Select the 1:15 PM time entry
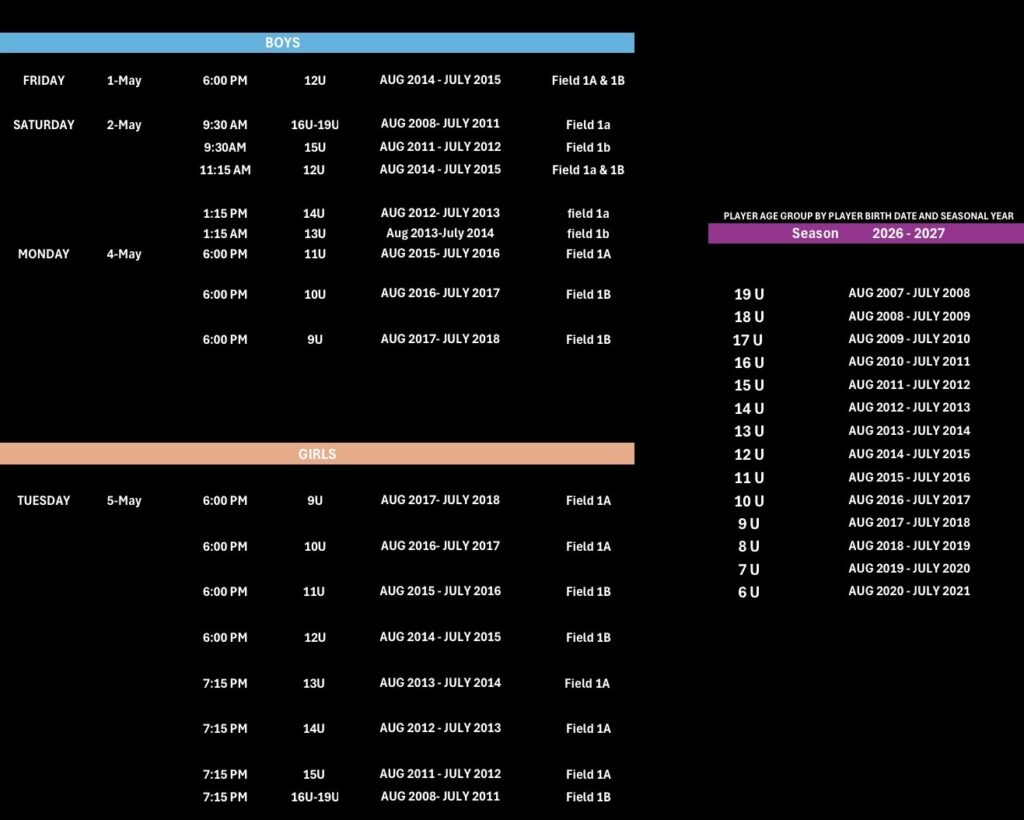Screen dimensions: 1024x820 [x=225, y=213]
